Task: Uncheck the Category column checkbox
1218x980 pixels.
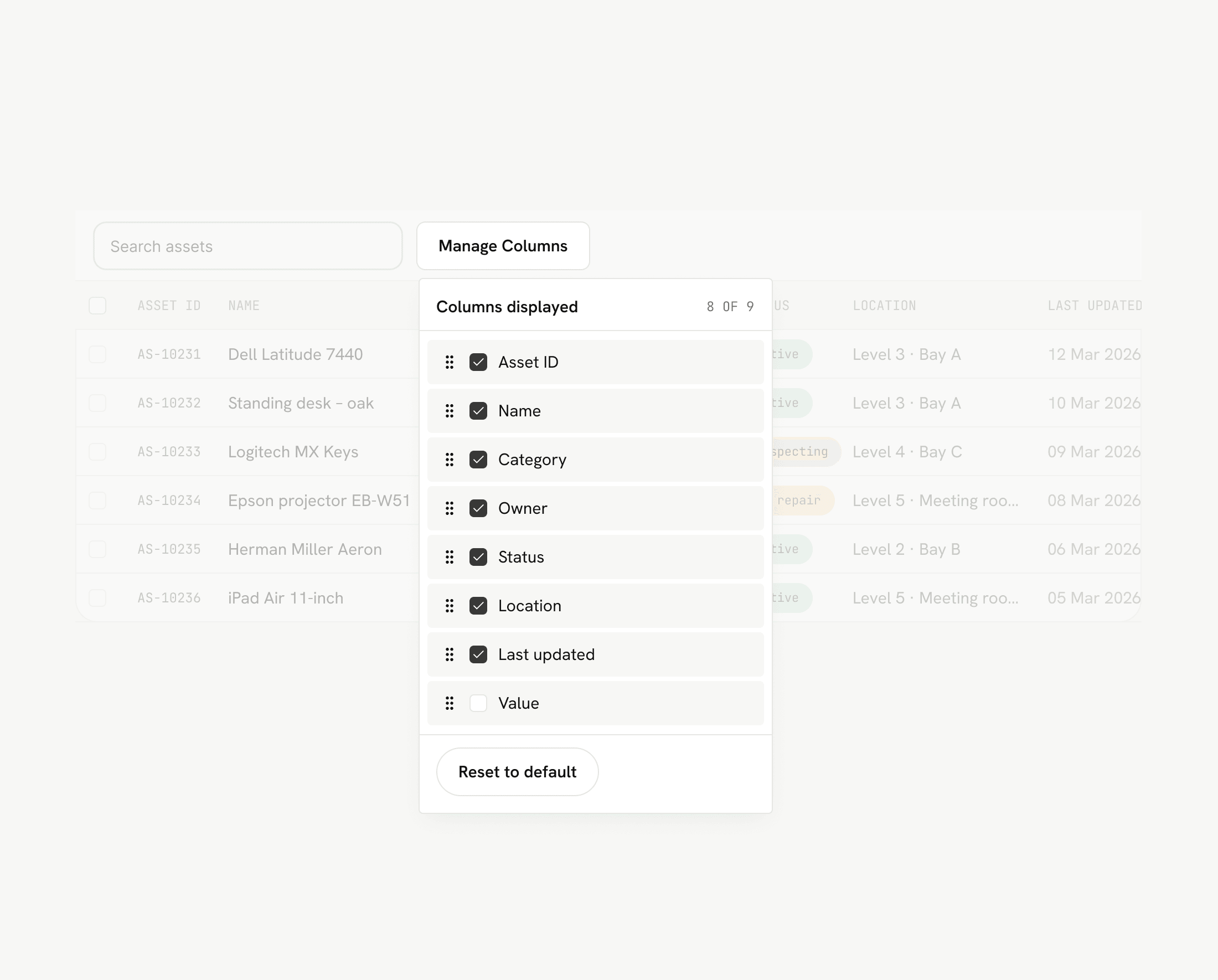Action: [478, 460]
